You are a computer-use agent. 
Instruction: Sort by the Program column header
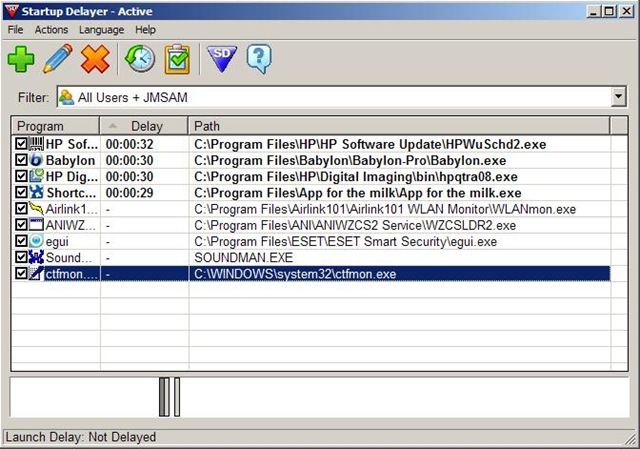point(56,126)
